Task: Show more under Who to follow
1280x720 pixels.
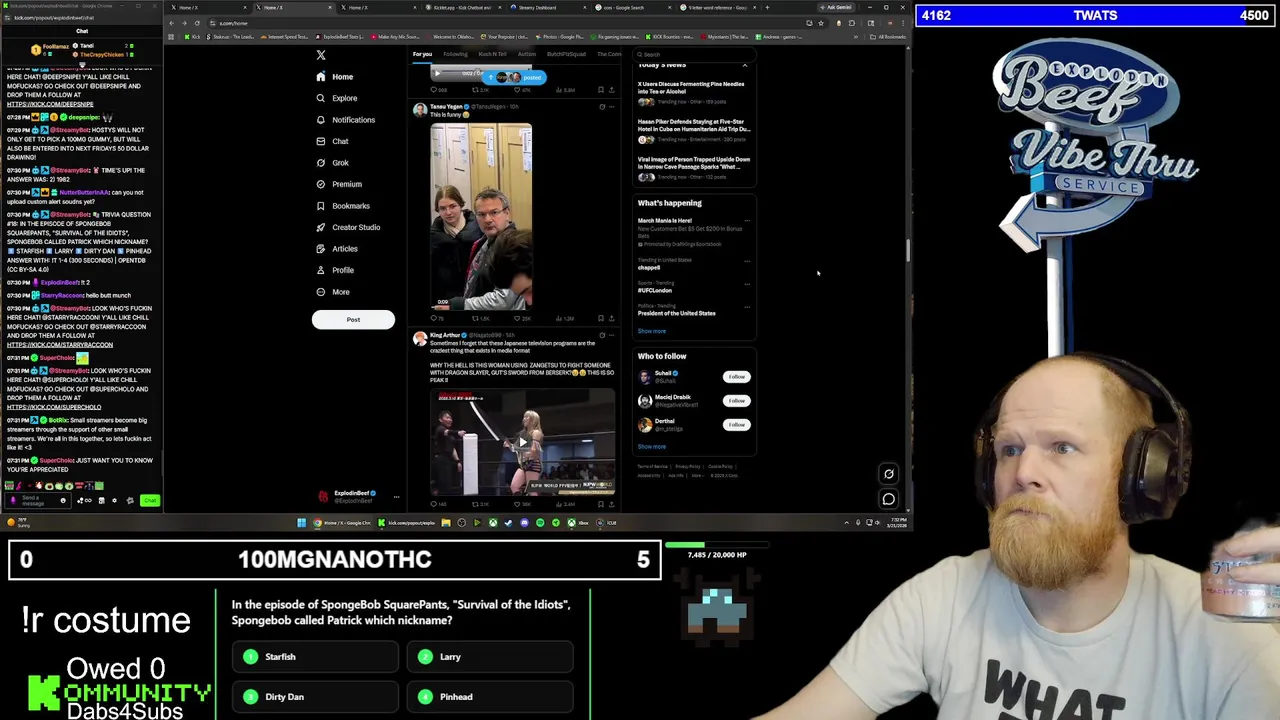Action: click(651, 447)
